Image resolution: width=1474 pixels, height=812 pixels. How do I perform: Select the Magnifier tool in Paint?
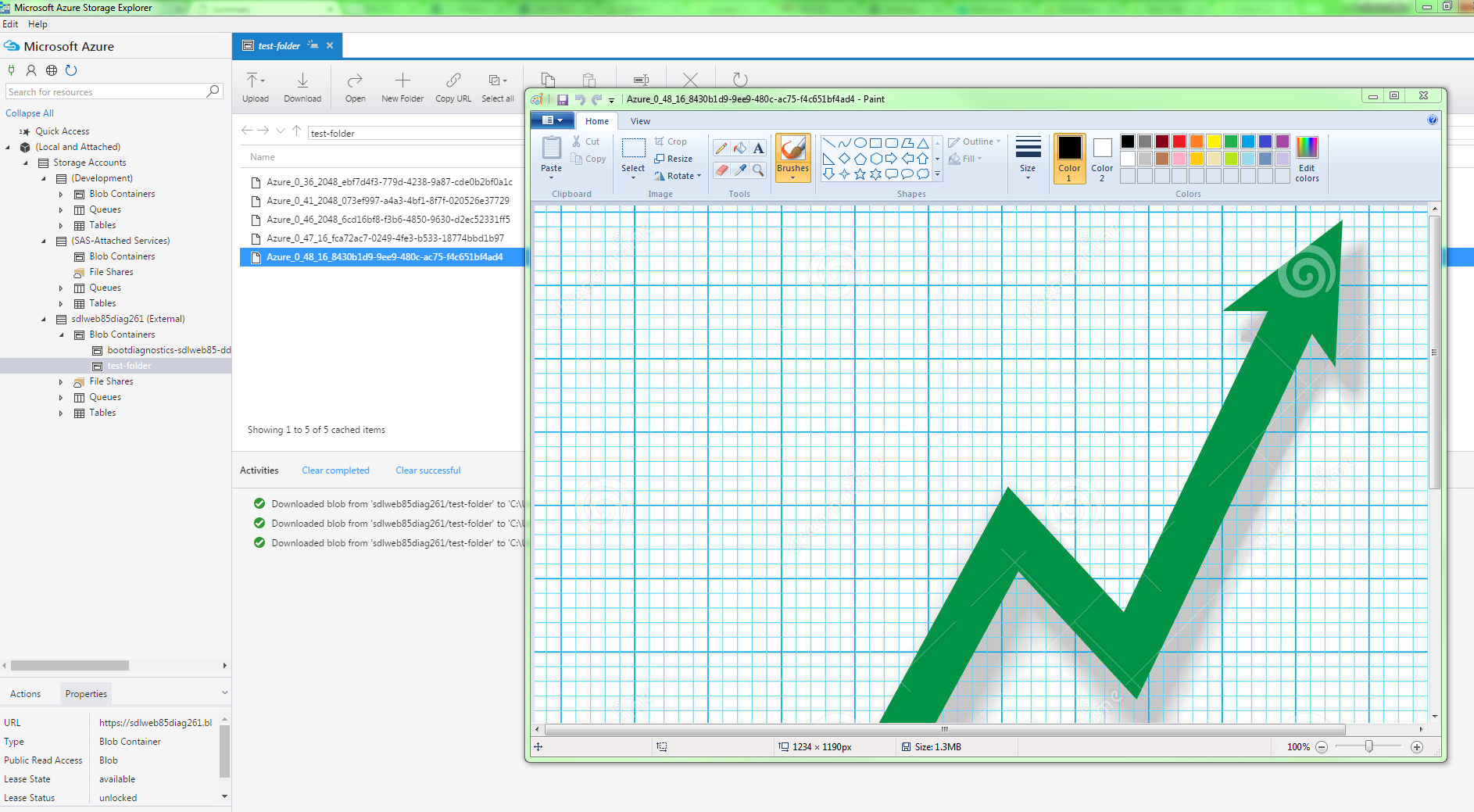[758, 170]
